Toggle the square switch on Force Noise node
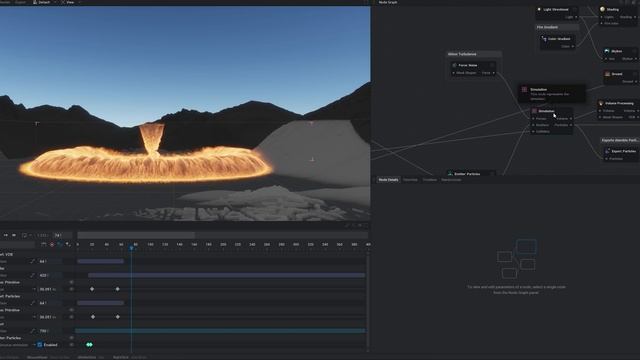Image resolution: width=640 pixels, height=360 pixels. pos(492,65)
